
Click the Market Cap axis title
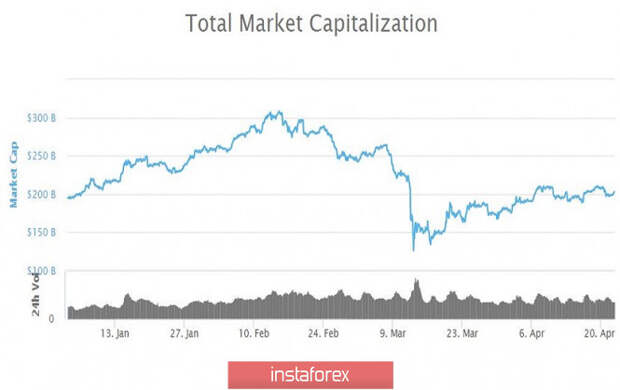13,174
